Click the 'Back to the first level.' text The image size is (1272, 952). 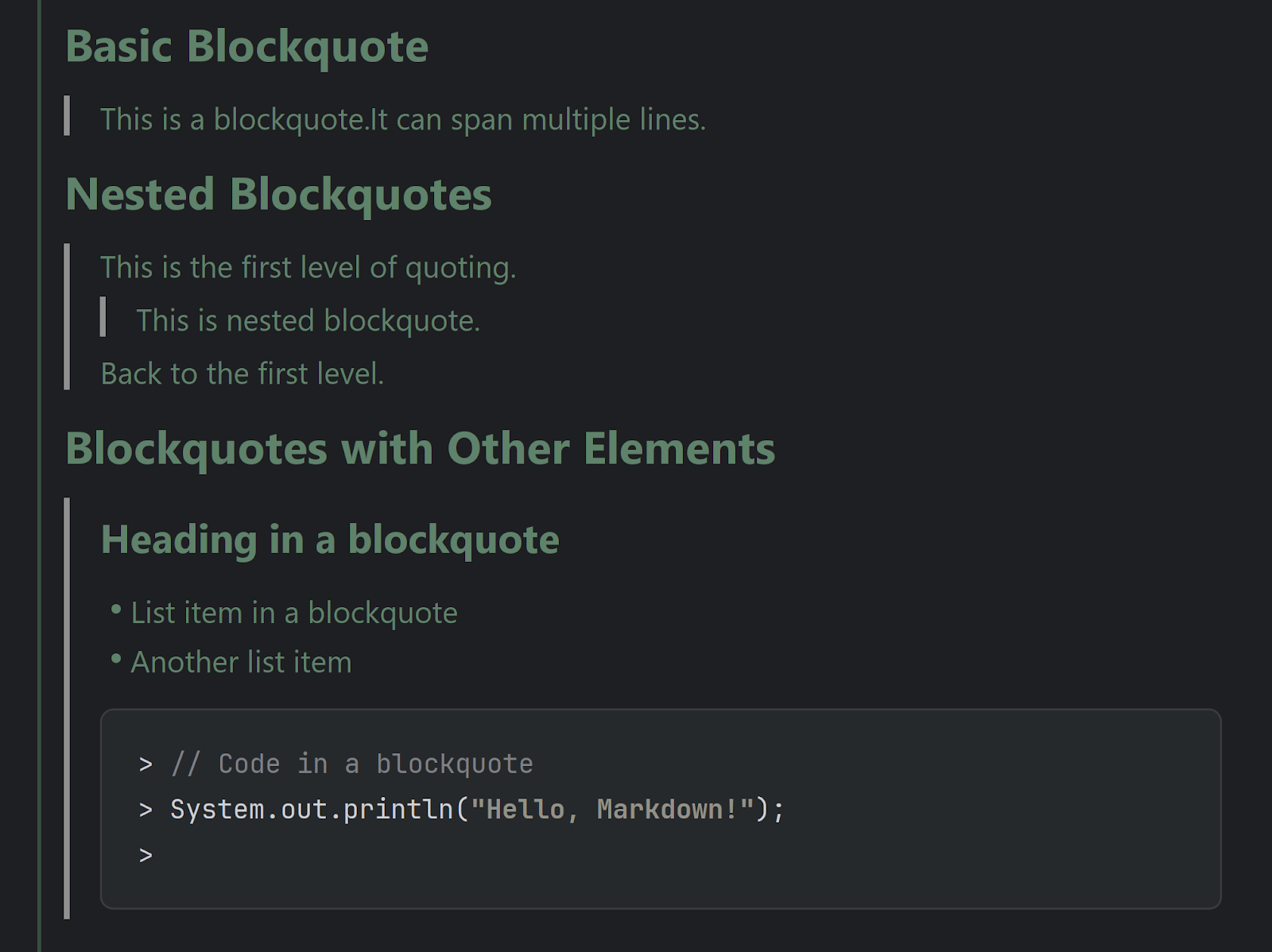tap(242, 373)
